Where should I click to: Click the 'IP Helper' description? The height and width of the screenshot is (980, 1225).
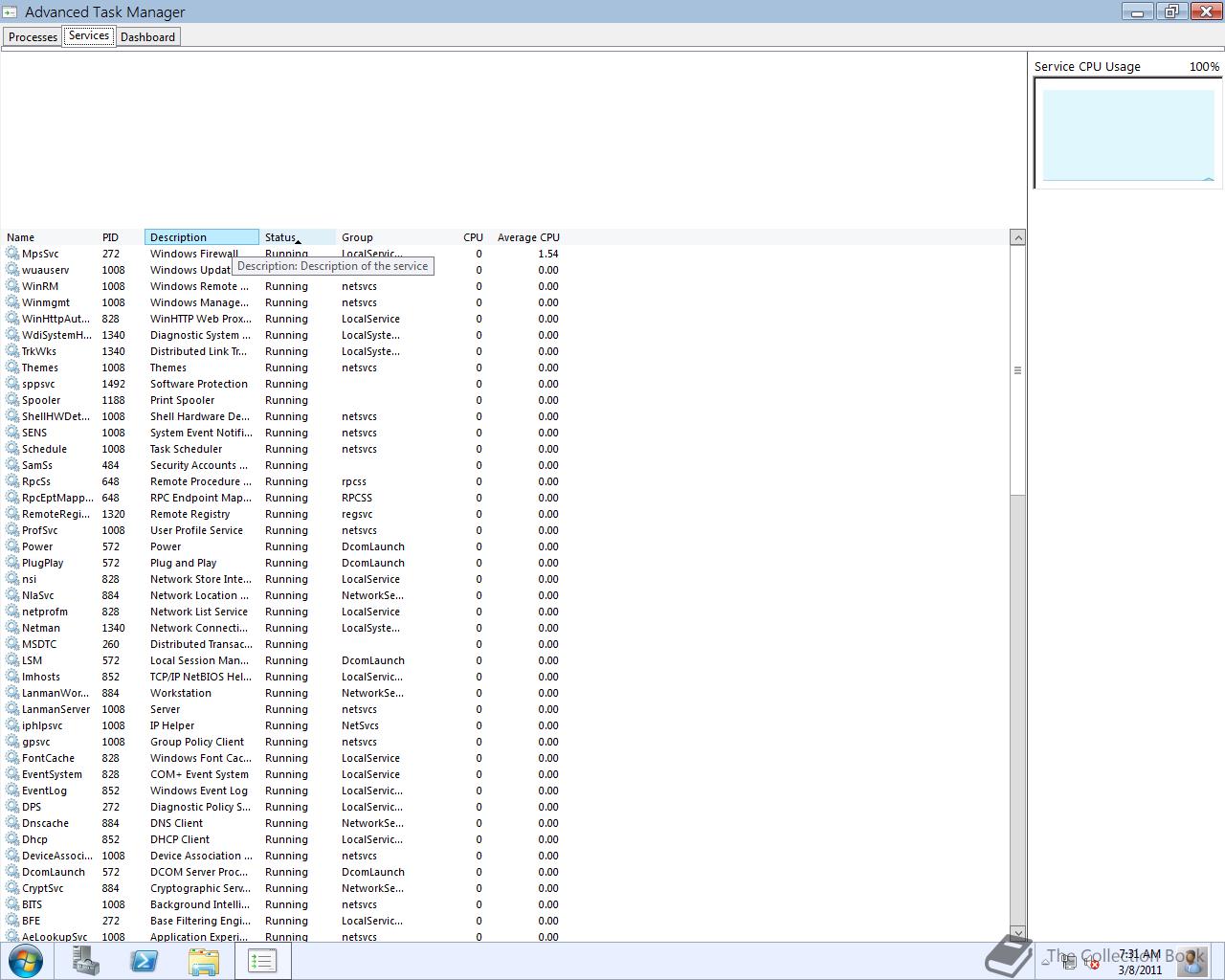[172, 725]
